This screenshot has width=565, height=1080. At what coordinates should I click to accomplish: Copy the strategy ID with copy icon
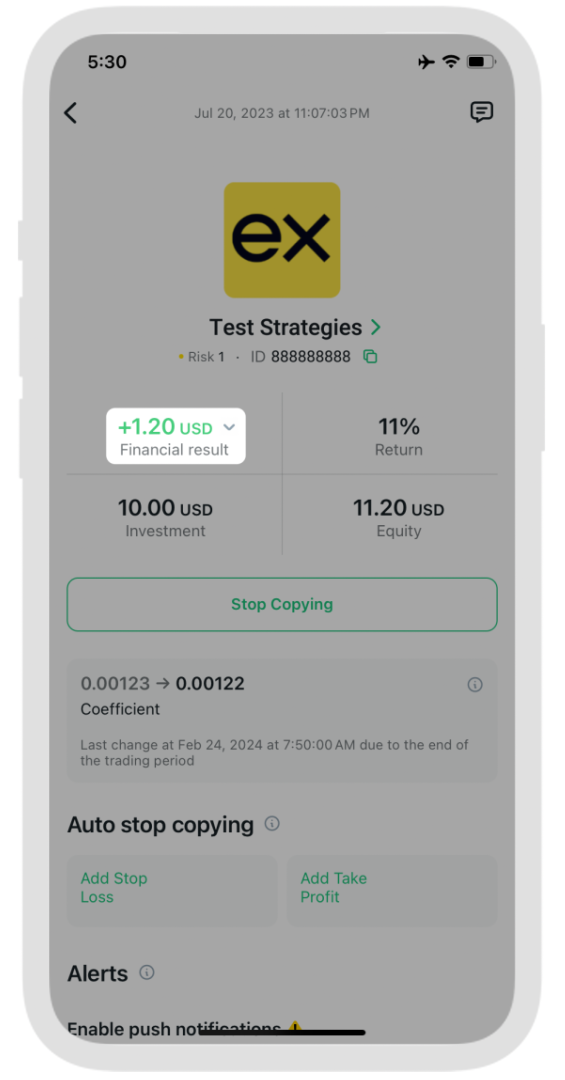(x=371, y=357)
